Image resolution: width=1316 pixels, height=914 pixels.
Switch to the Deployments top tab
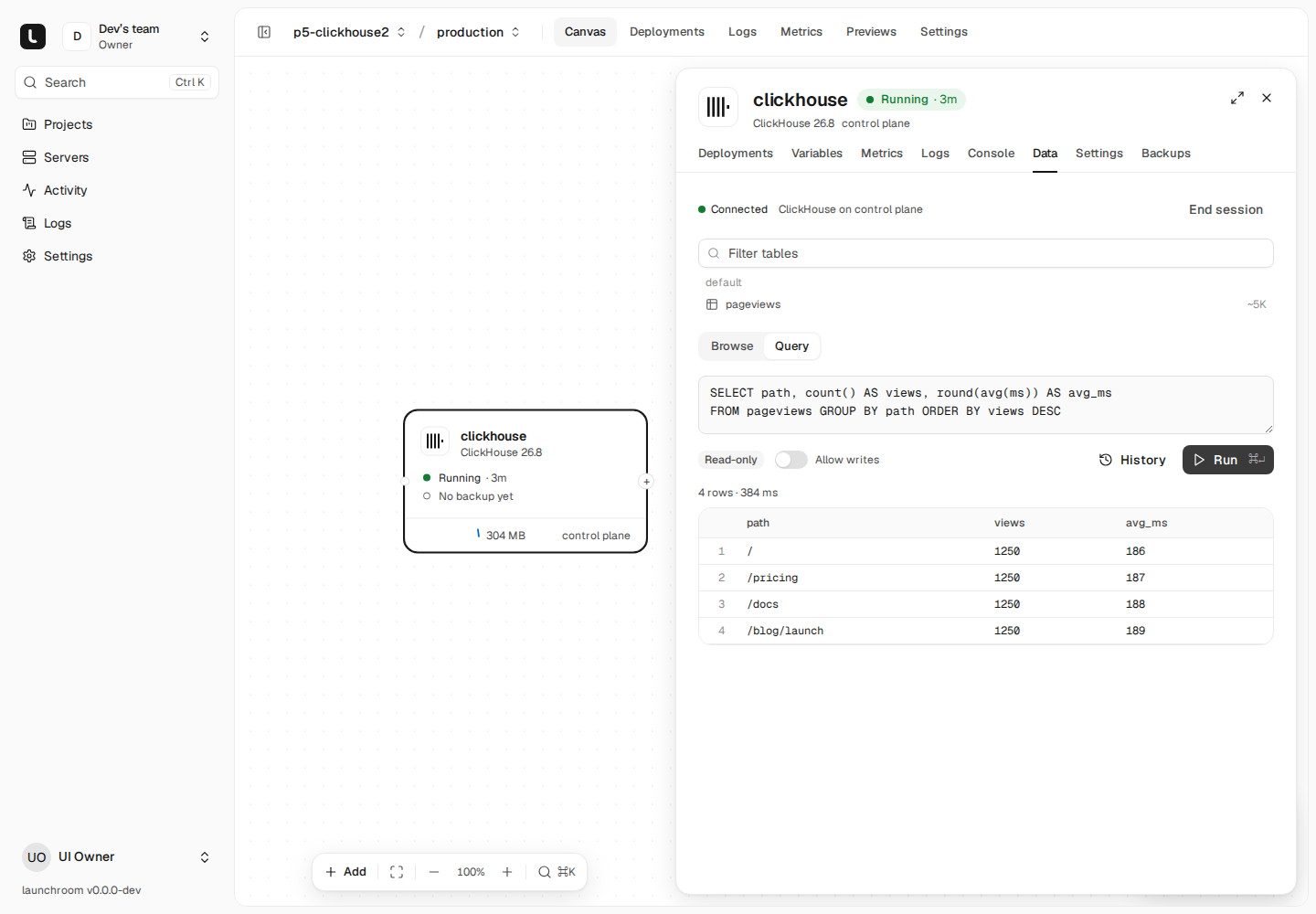click(x=667, y=32)
